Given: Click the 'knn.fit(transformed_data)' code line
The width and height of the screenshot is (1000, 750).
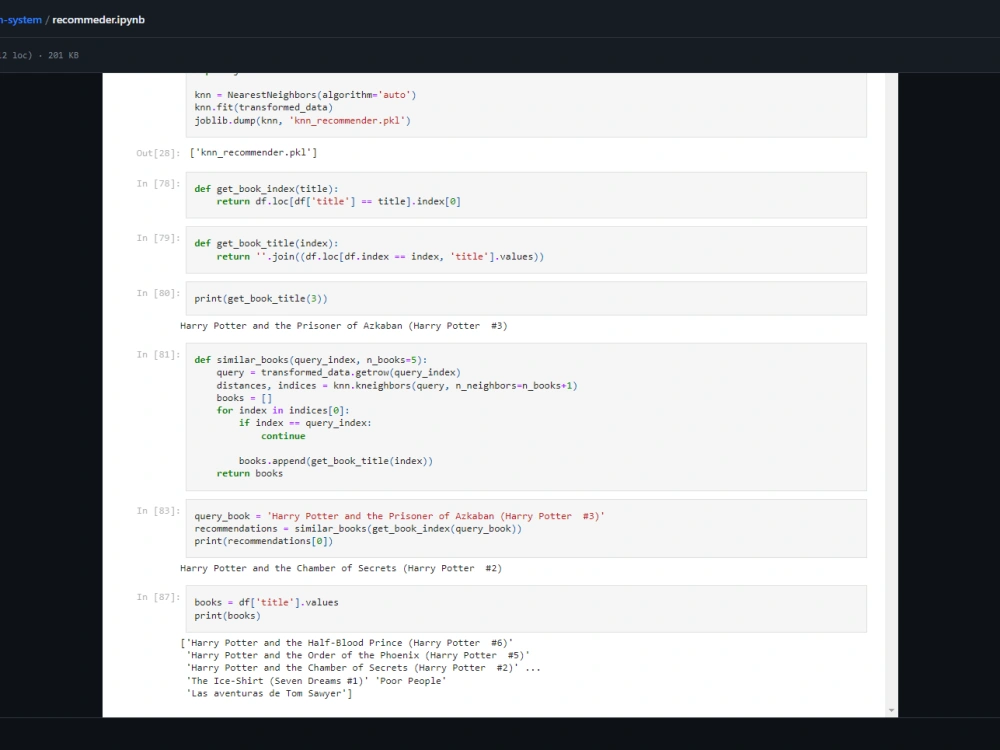Looking at the screenshot, I should click(x=263, y=107).
